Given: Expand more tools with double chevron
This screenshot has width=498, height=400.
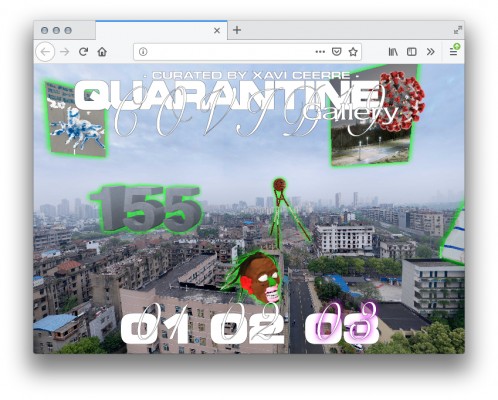Looking at the screenshot, I should [431, 52].
